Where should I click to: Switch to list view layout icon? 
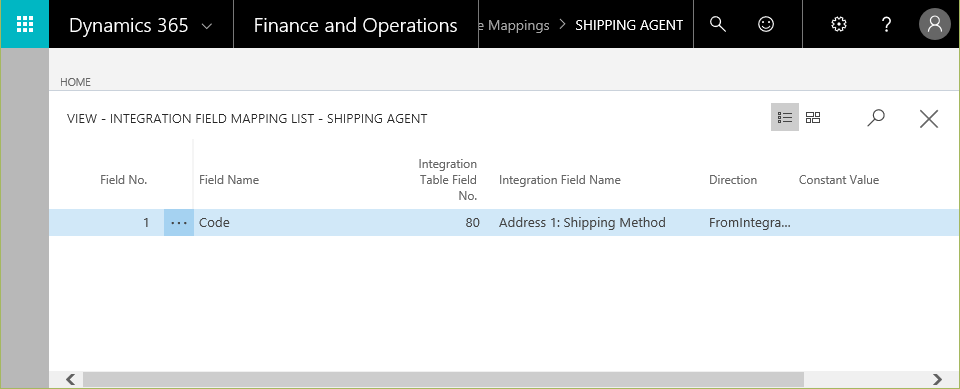pyautogui.click(x=785, y=118)
